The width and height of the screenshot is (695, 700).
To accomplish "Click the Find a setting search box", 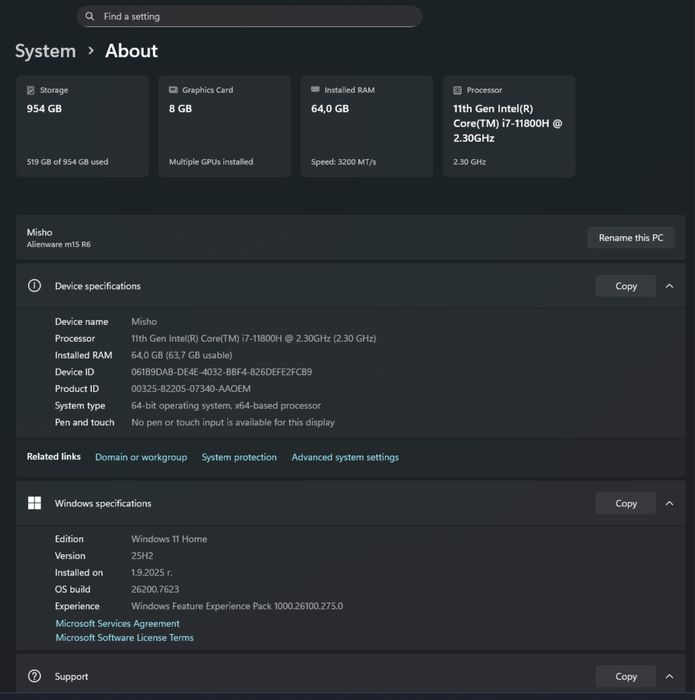I will [250, 16].
